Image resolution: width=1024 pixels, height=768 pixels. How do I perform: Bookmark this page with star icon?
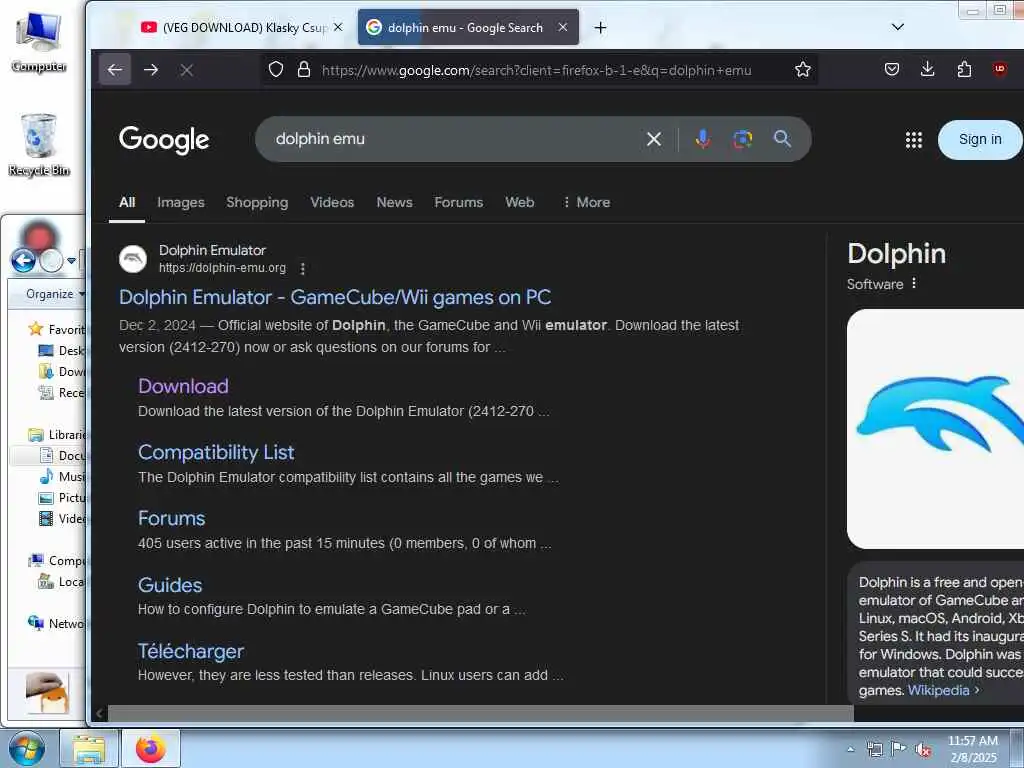coord(803,70)
